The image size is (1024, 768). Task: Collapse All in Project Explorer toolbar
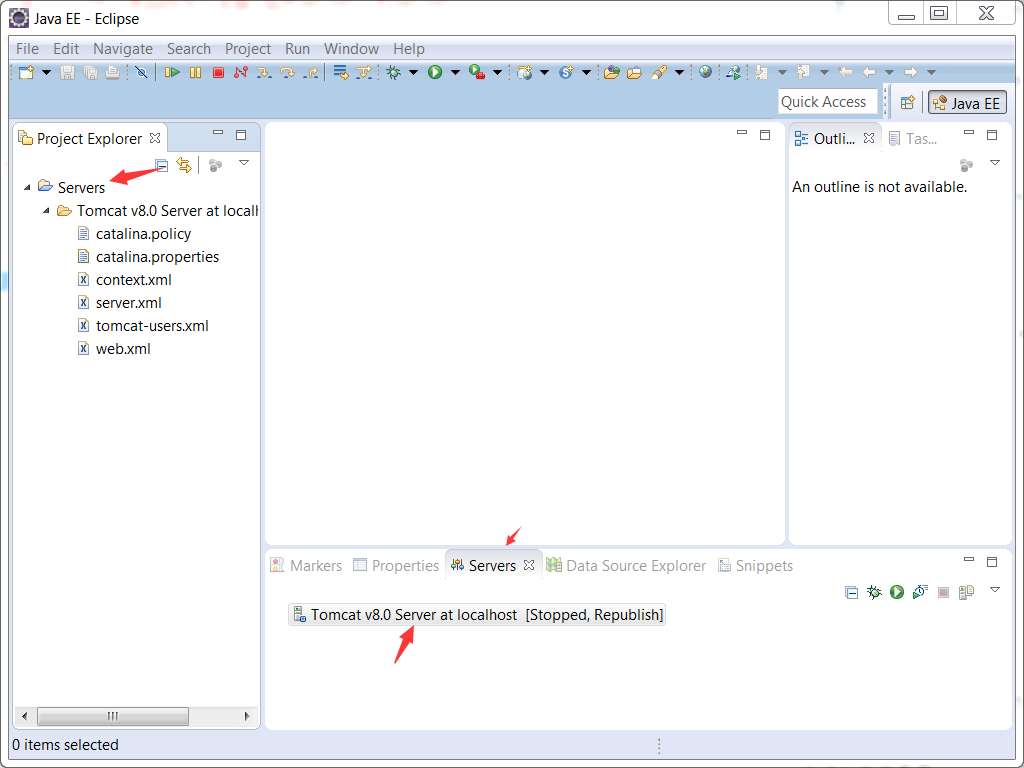(161, 166)
